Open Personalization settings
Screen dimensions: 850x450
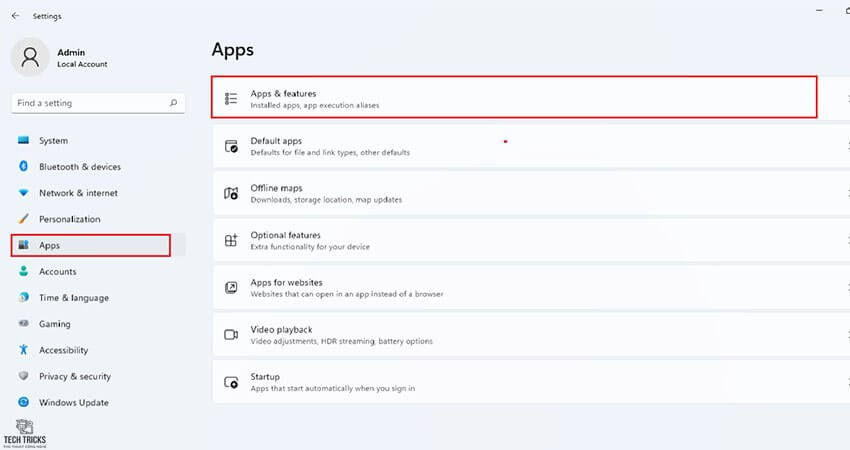pos(99,219)
